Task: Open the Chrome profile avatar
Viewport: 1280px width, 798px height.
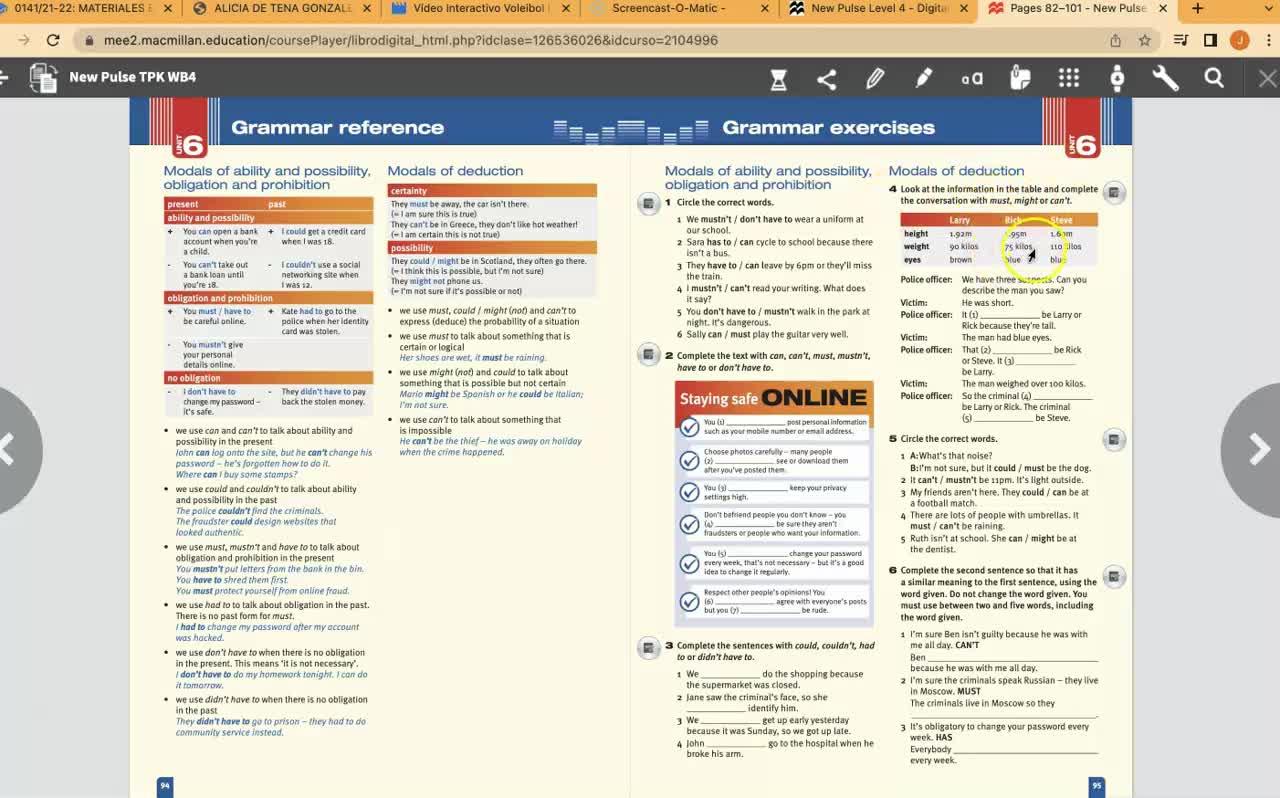Action: 1240,41
